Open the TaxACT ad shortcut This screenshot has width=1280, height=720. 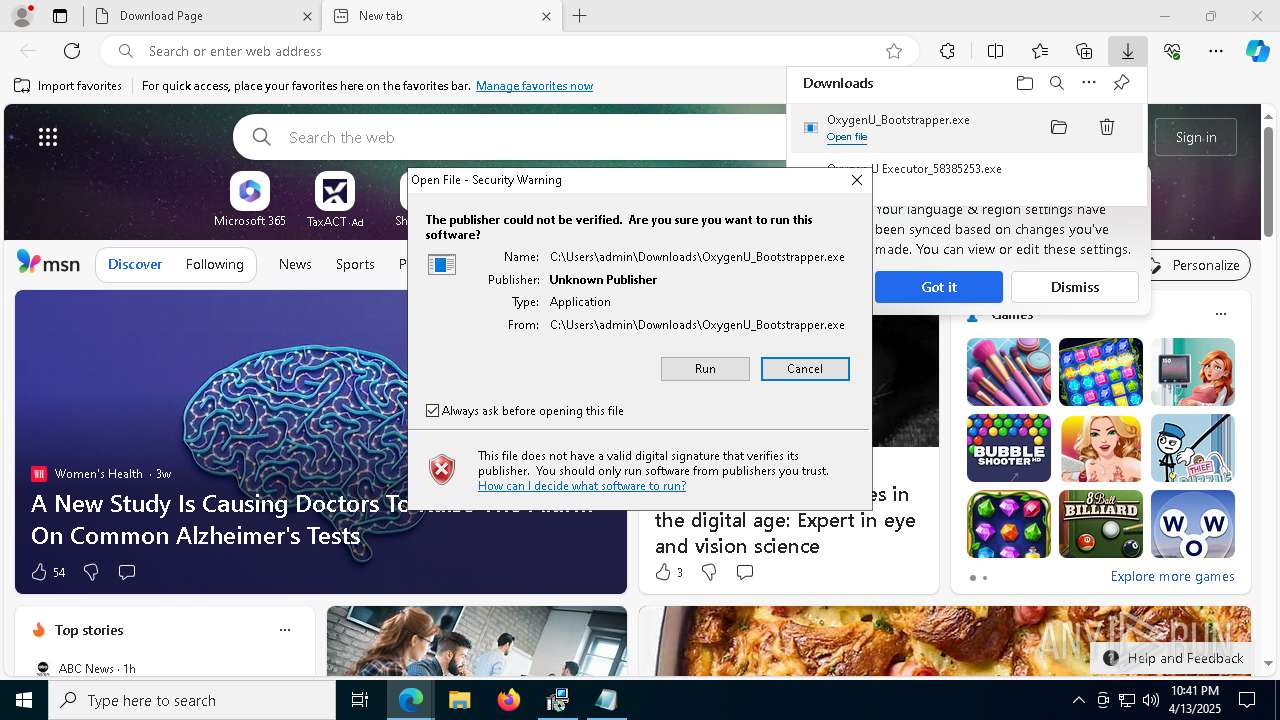pos(335,199)
